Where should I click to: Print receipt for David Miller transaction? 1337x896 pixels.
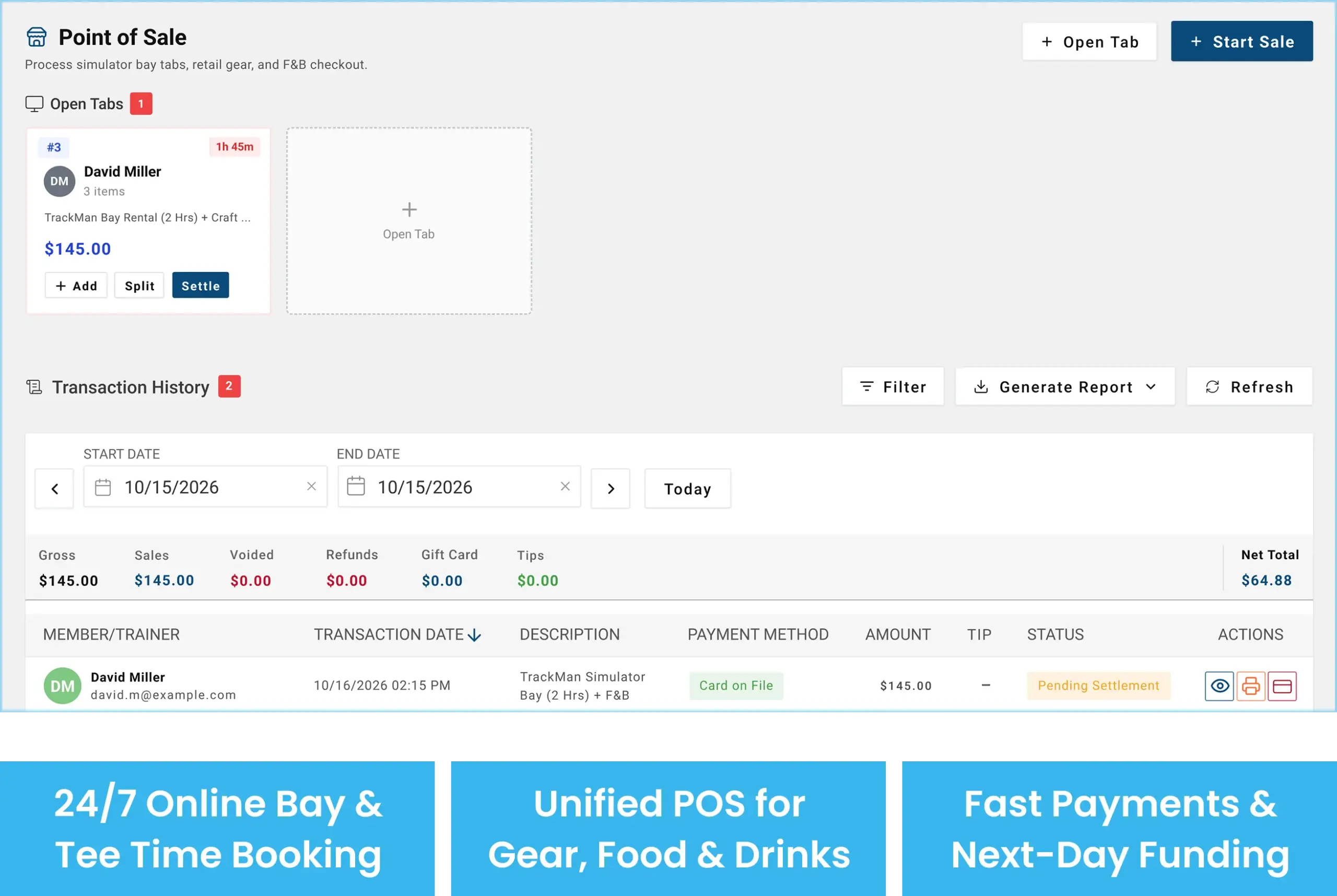(1251, 686)
